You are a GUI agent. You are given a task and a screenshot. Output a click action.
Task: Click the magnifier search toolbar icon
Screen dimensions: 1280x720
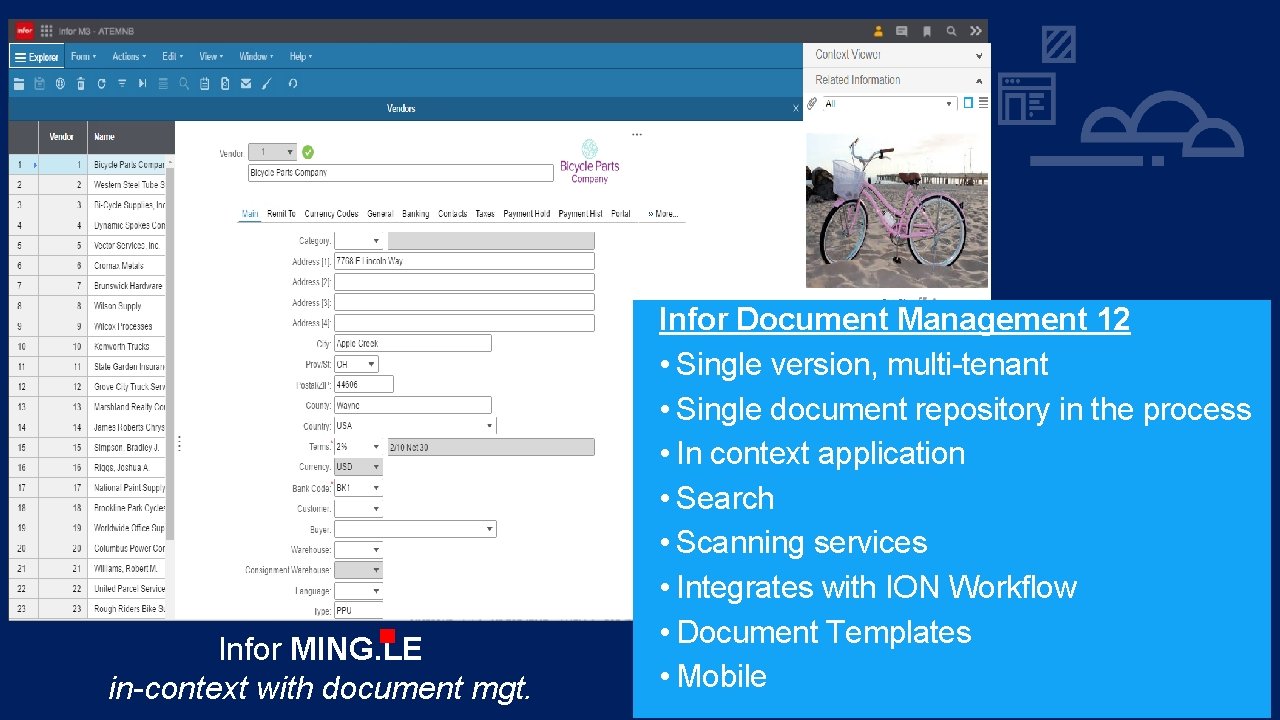185,84
